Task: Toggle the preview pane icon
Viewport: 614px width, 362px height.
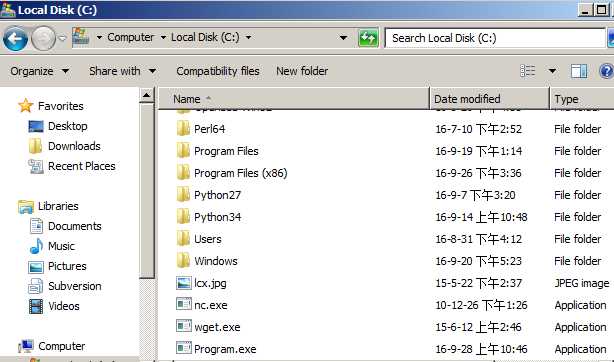Action: (579, 71)
